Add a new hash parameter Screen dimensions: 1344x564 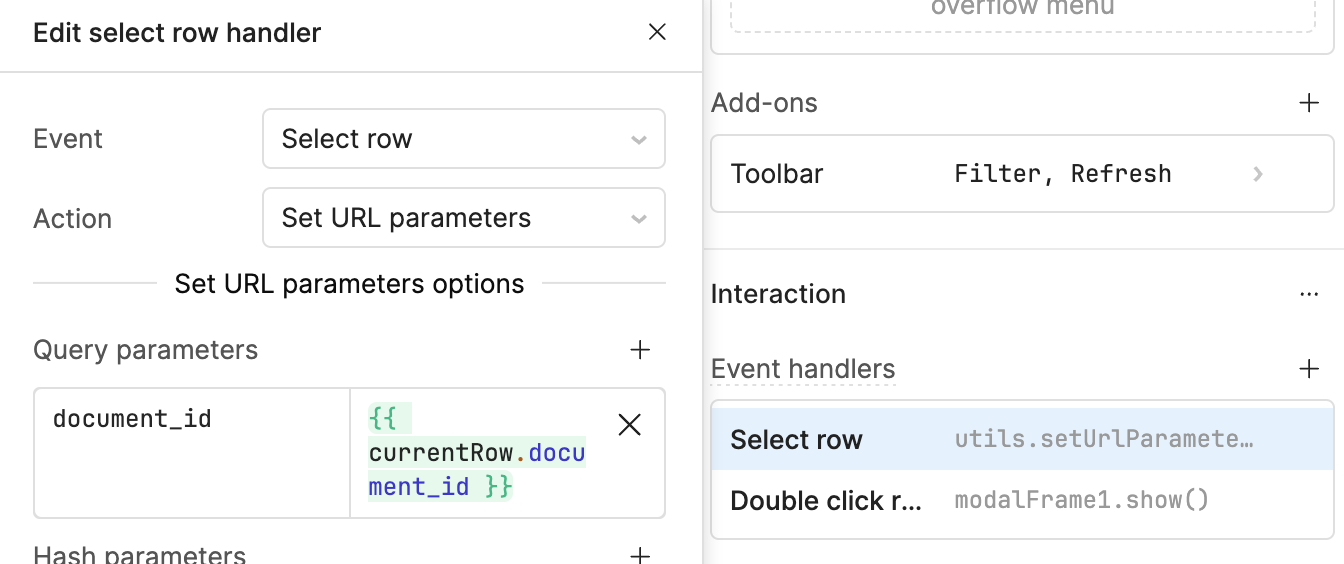[640, 555]
